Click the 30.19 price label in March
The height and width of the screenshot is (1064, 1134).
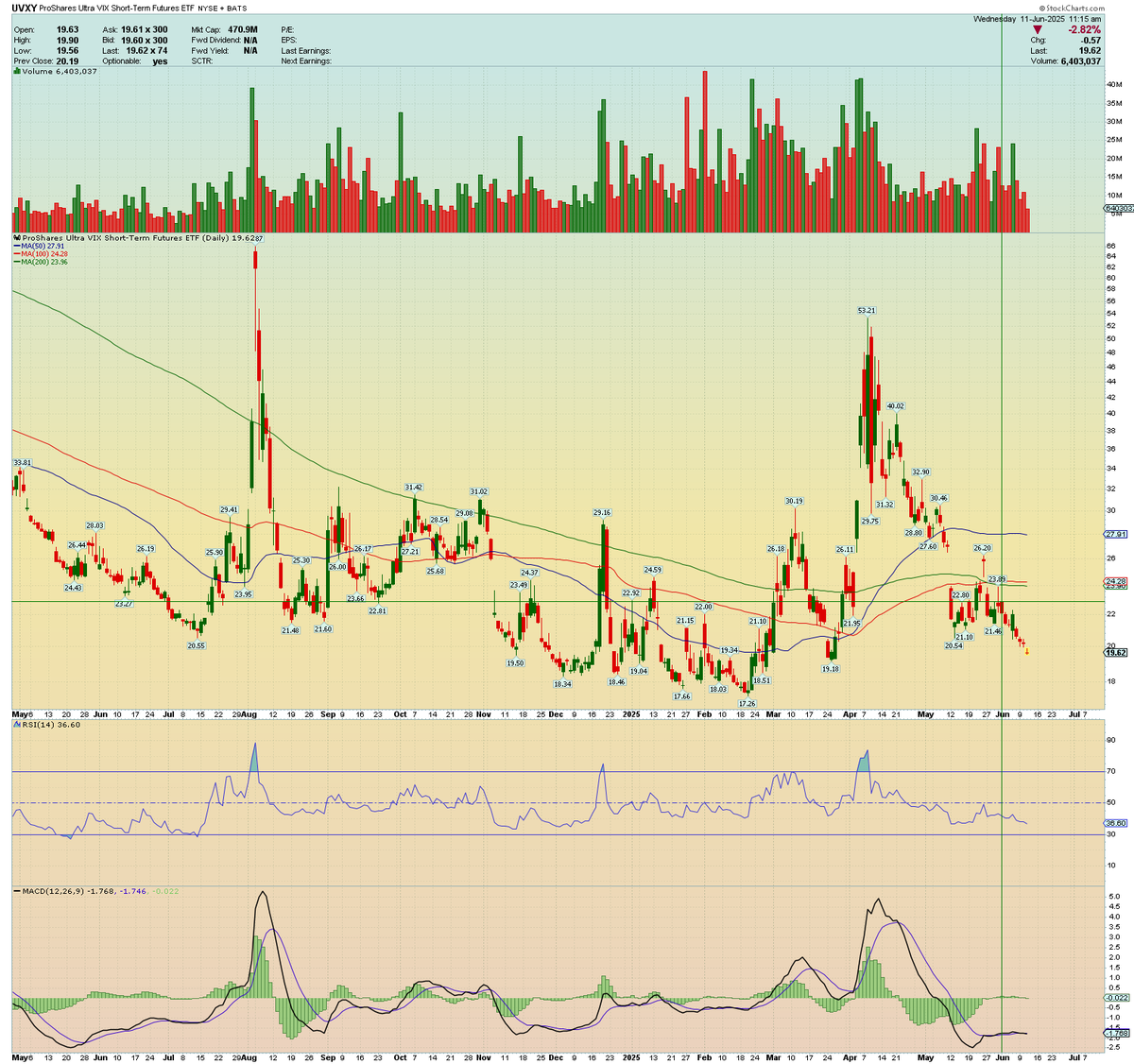coord(794,501)
